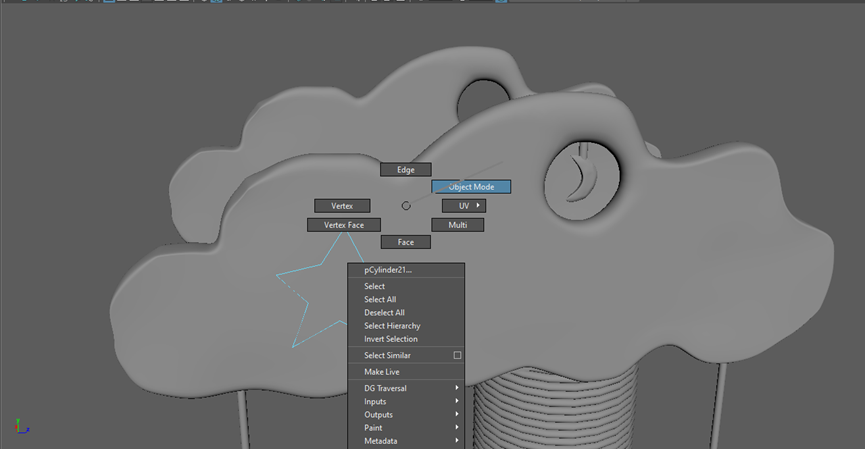This screenshot has width=865, height=449.
Task: Click the pCylinder21... object entry
Action: (406, 270)
